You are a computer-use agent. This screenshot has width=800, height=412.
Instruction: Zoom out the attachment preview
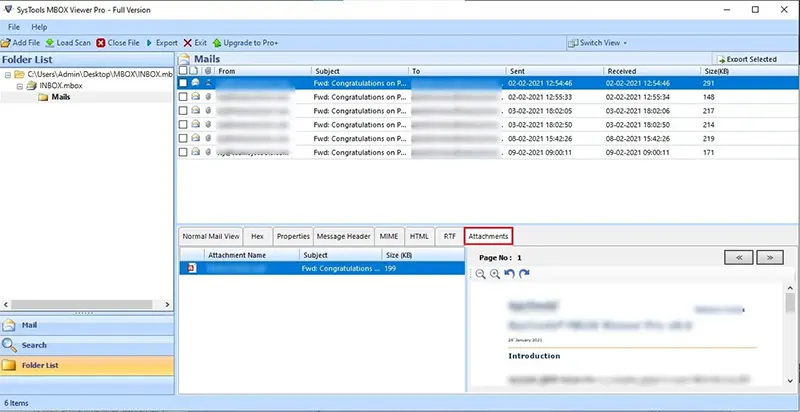tap(481, 274)
